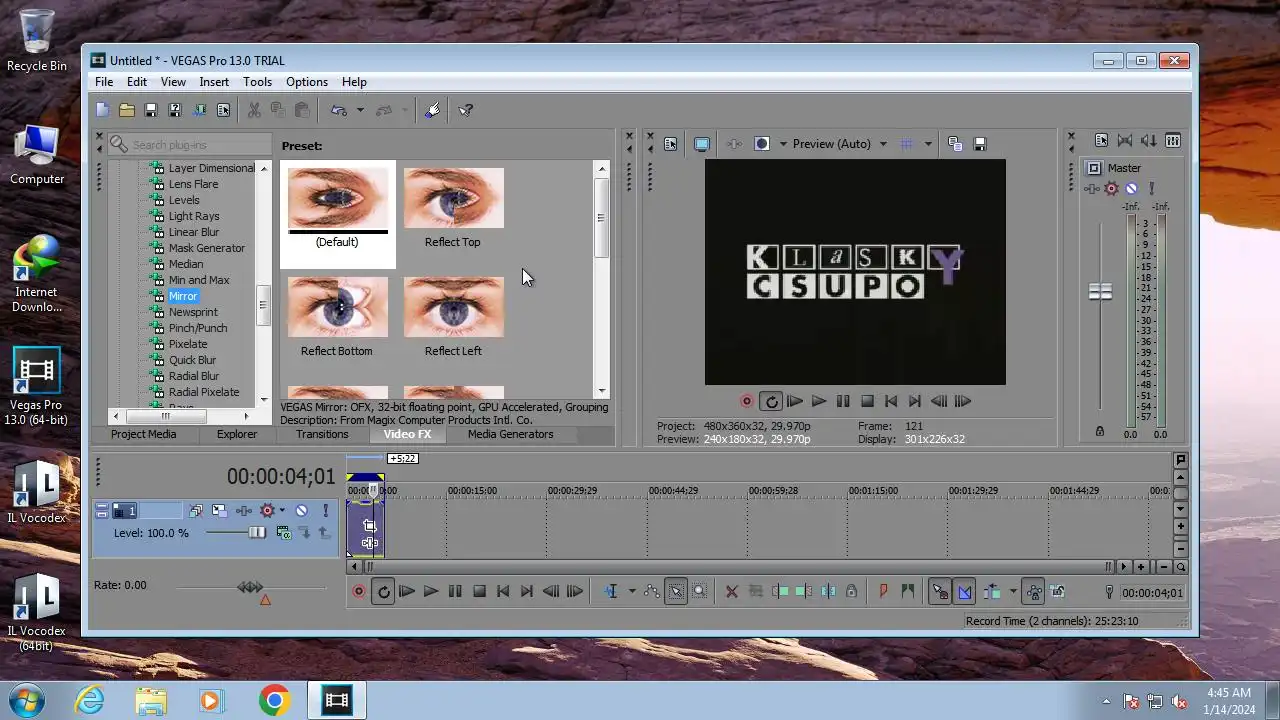The width and height of the screenshot is (1280, 720).
Task: Click the Save disk icon in main toolbar
Action: point(151,110)
